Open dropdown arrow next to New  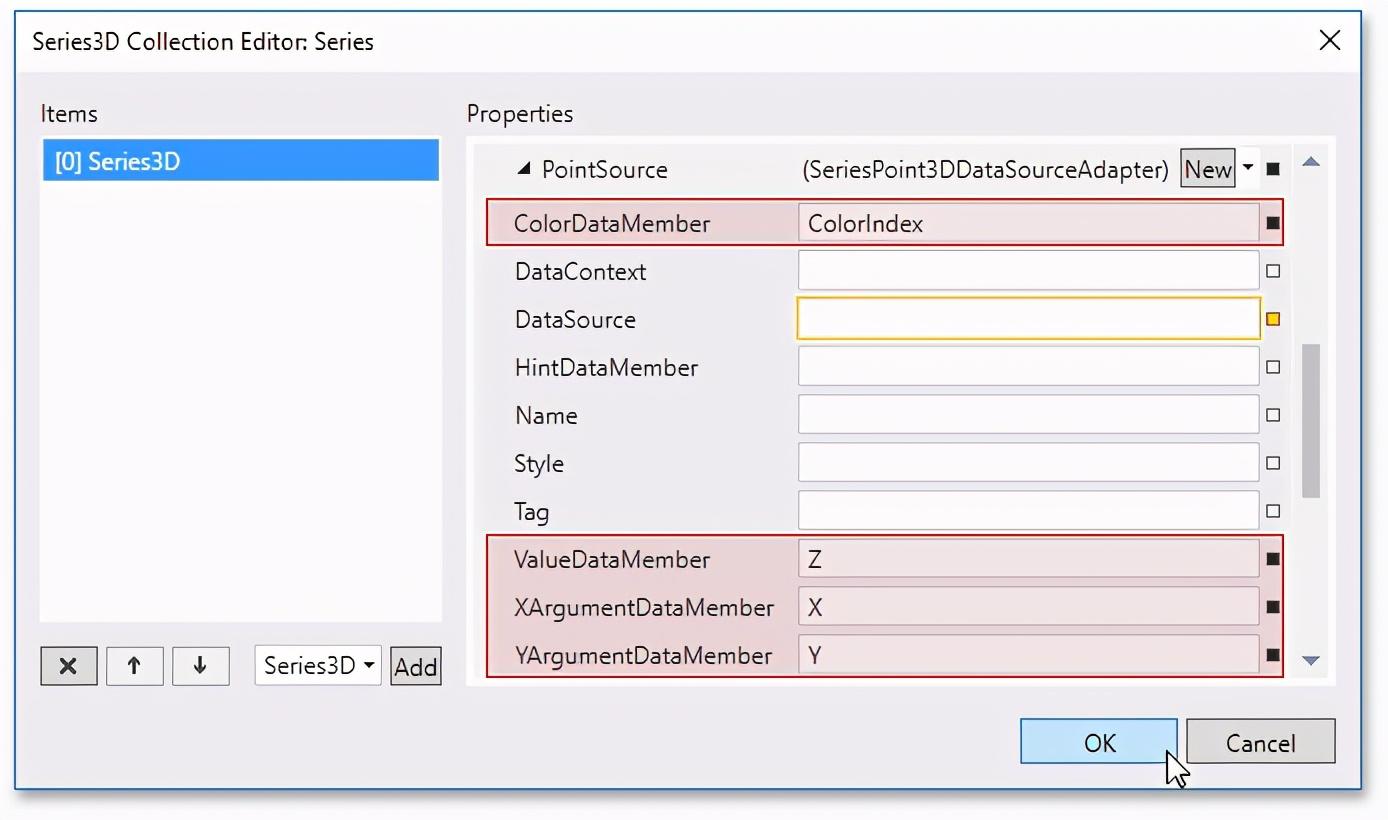(x=1248, y=168)
